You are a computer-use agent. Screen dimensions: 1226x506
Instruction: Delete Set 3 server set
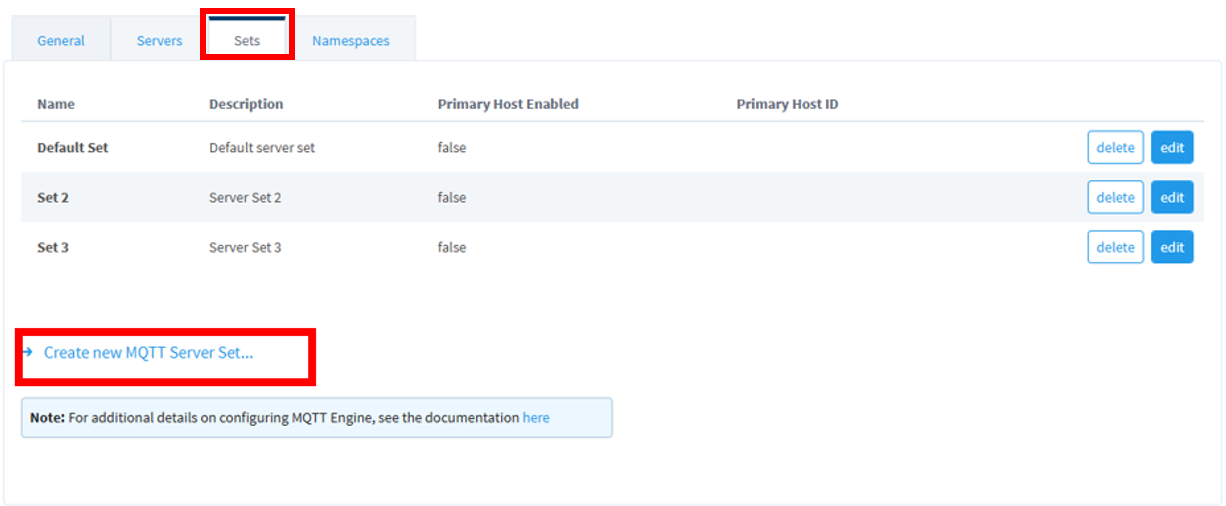(x=1115, y=247)
